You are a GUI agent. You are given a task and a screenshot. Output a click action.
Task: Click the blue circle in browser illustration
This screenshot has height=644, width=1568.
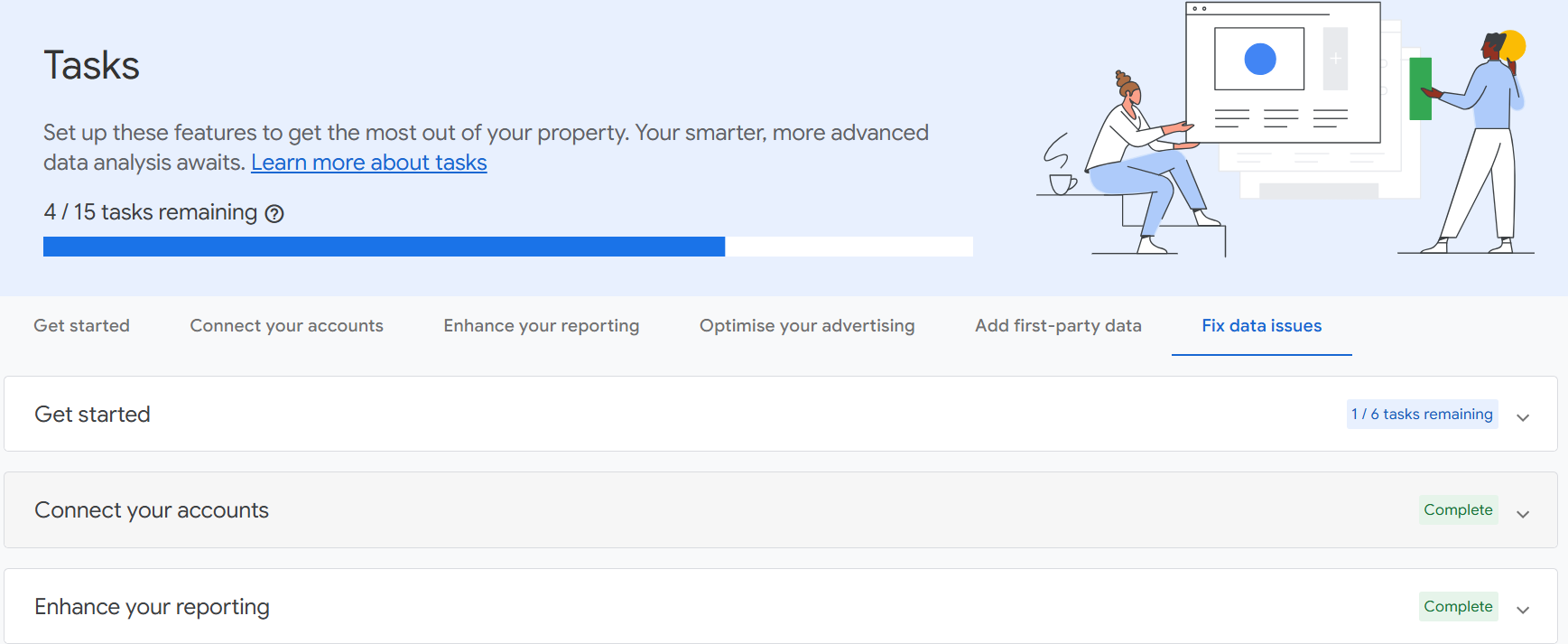coord(1259,60)
